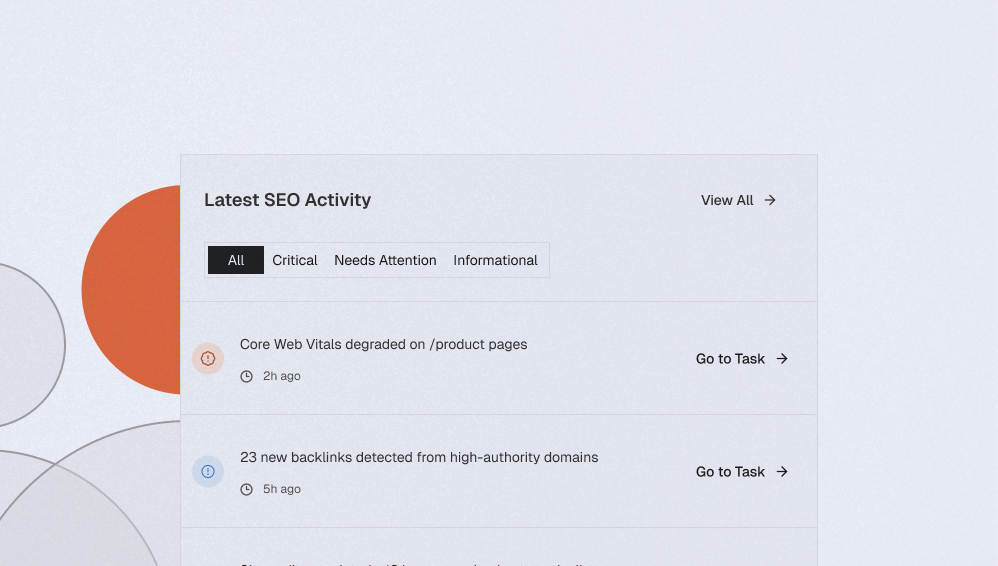
Task: Click the '5h ago' timestamp
Action: pyautogui.click(x=282, y=489)
